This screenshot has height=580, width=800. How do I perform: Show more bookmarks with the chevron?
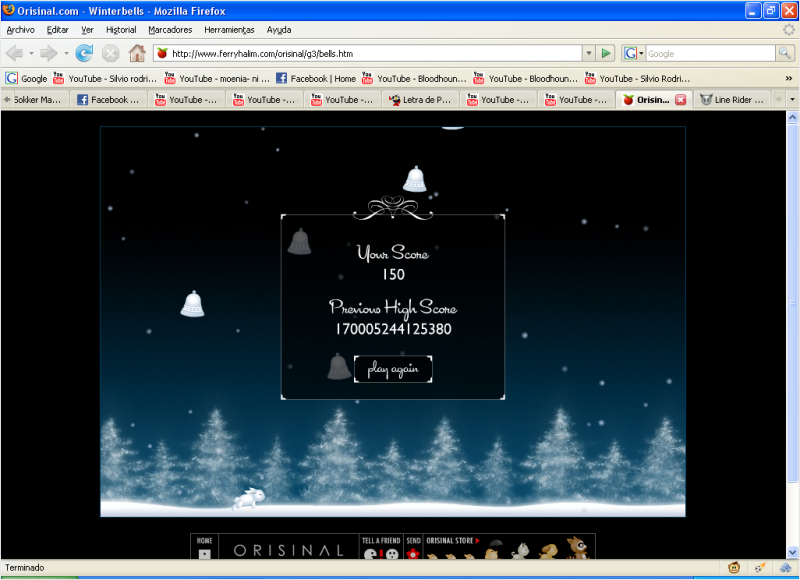pyautogui.click(x=788, y=78)
